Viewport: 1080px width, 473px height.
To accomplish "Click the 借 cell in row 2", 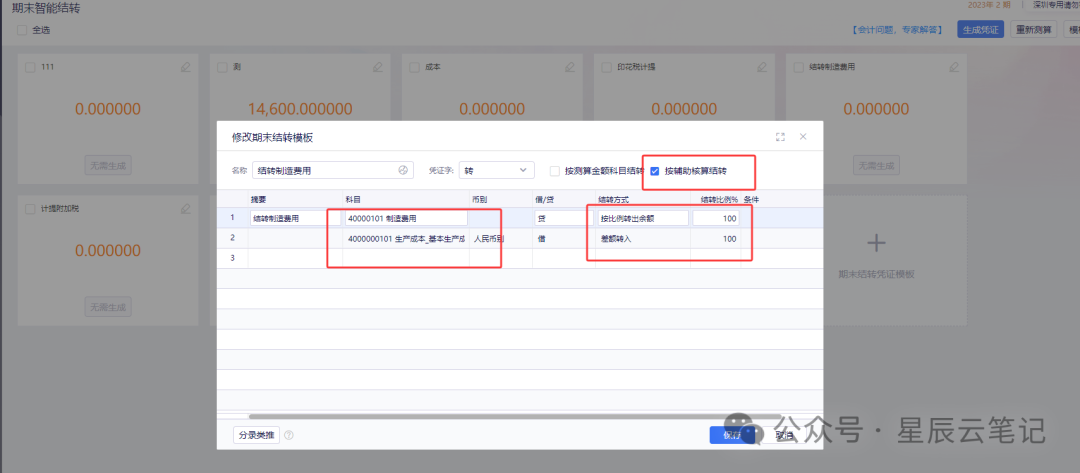I will [x=563, y=239].
